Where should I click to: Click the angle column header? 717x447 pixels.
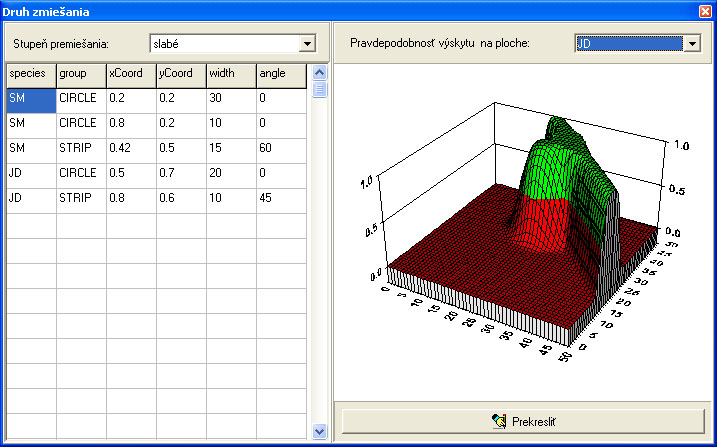pos(281,74)
